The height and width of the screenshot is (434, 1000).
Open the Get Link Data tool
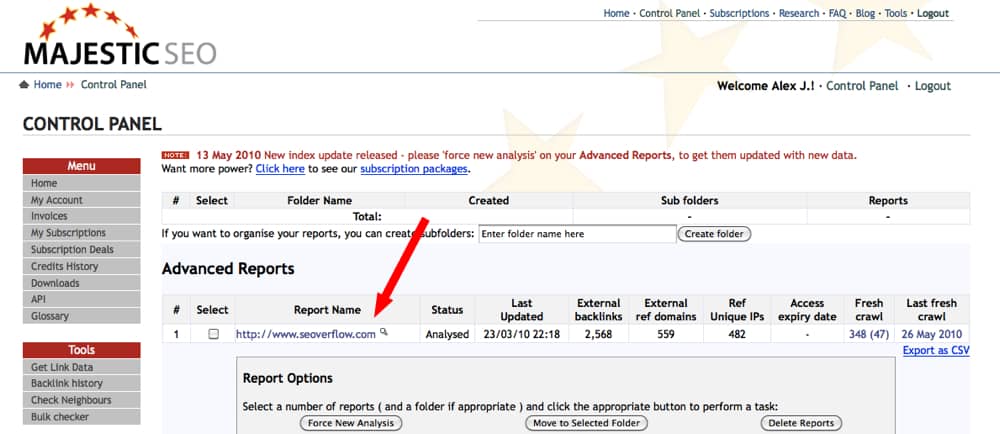[x=82, y=367]
